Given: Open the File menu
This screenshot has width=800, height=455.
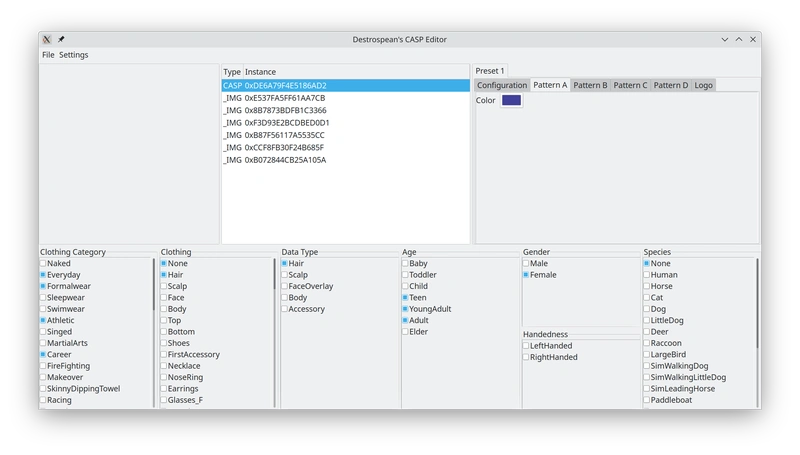Looking at the screenshot, I should (x=48, y=55).
